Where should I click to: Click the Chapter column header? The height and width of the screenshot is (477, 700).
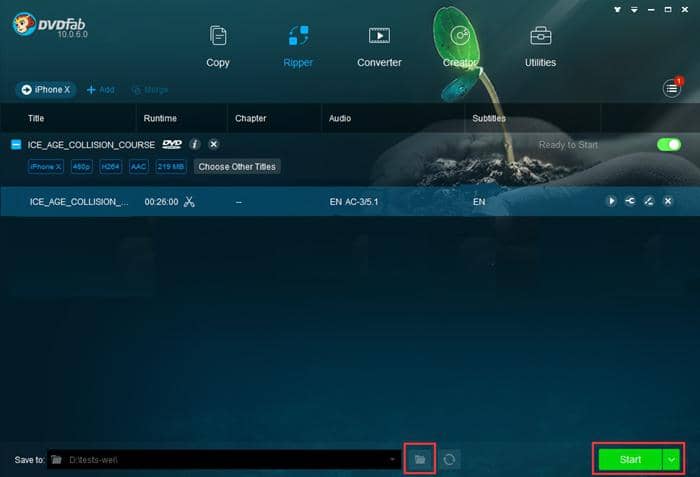(250, 118)
